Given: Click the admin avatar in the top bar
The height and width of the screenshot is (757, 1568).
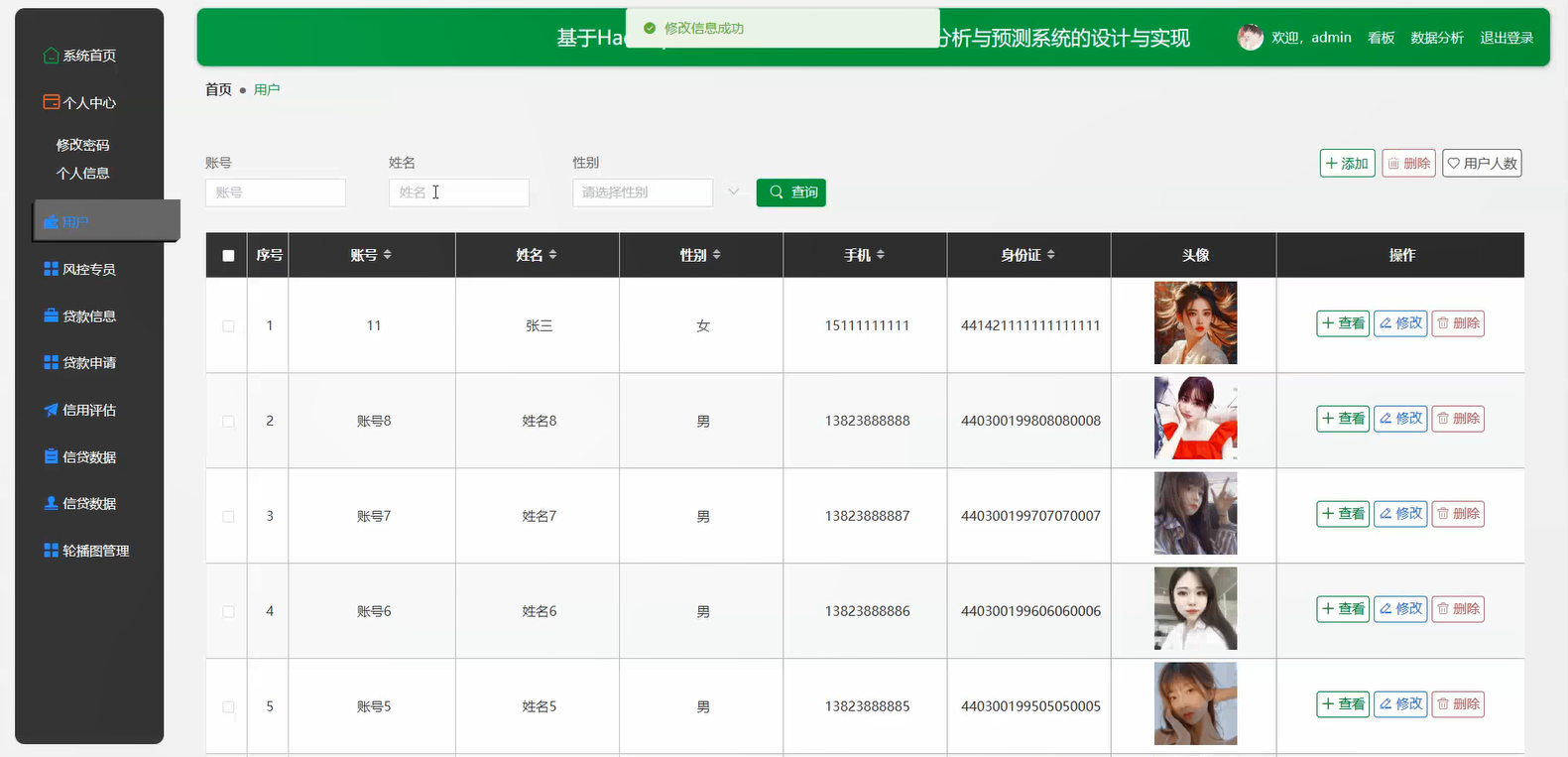Looking at the screenshot, I should (1251, 38).
